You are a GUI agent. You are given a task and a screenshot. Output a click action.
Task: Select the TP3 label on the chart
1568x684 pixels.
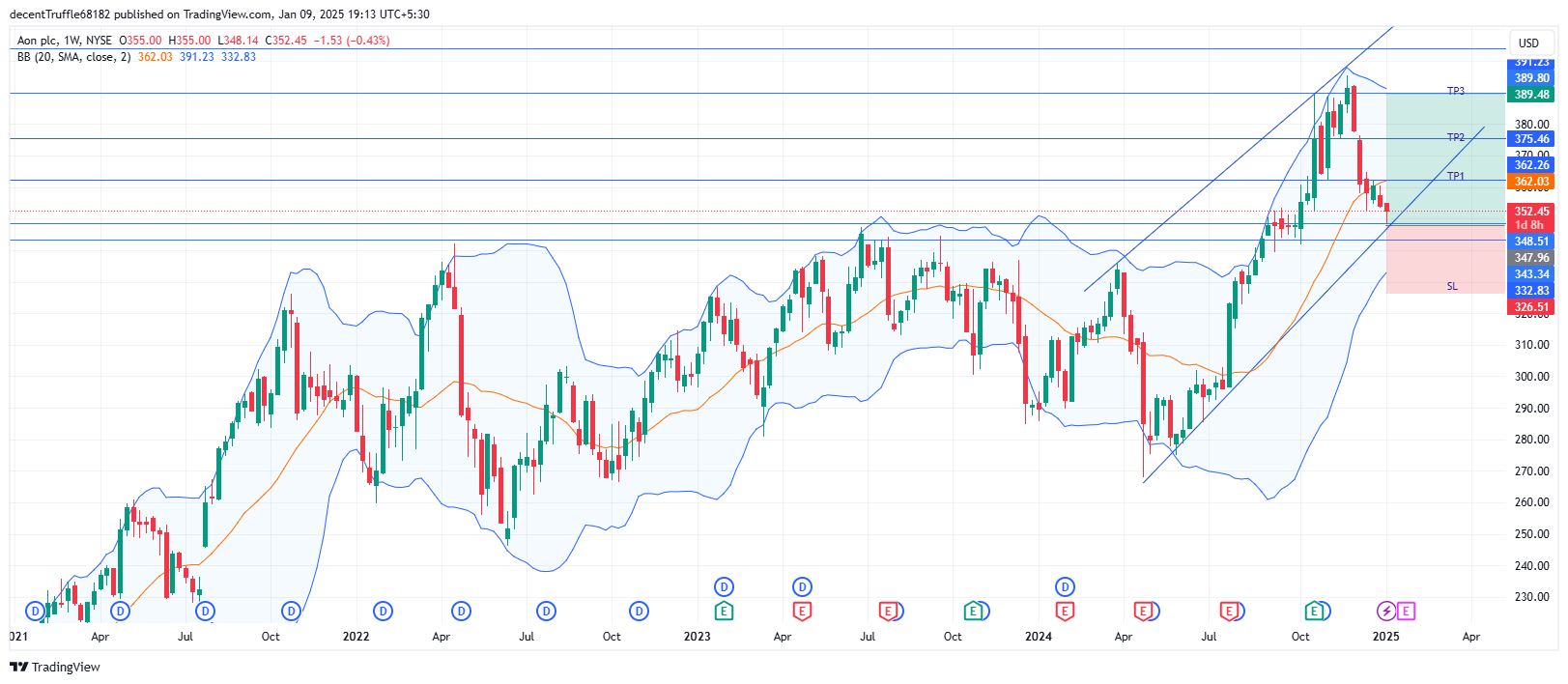tap(1455, 91)
